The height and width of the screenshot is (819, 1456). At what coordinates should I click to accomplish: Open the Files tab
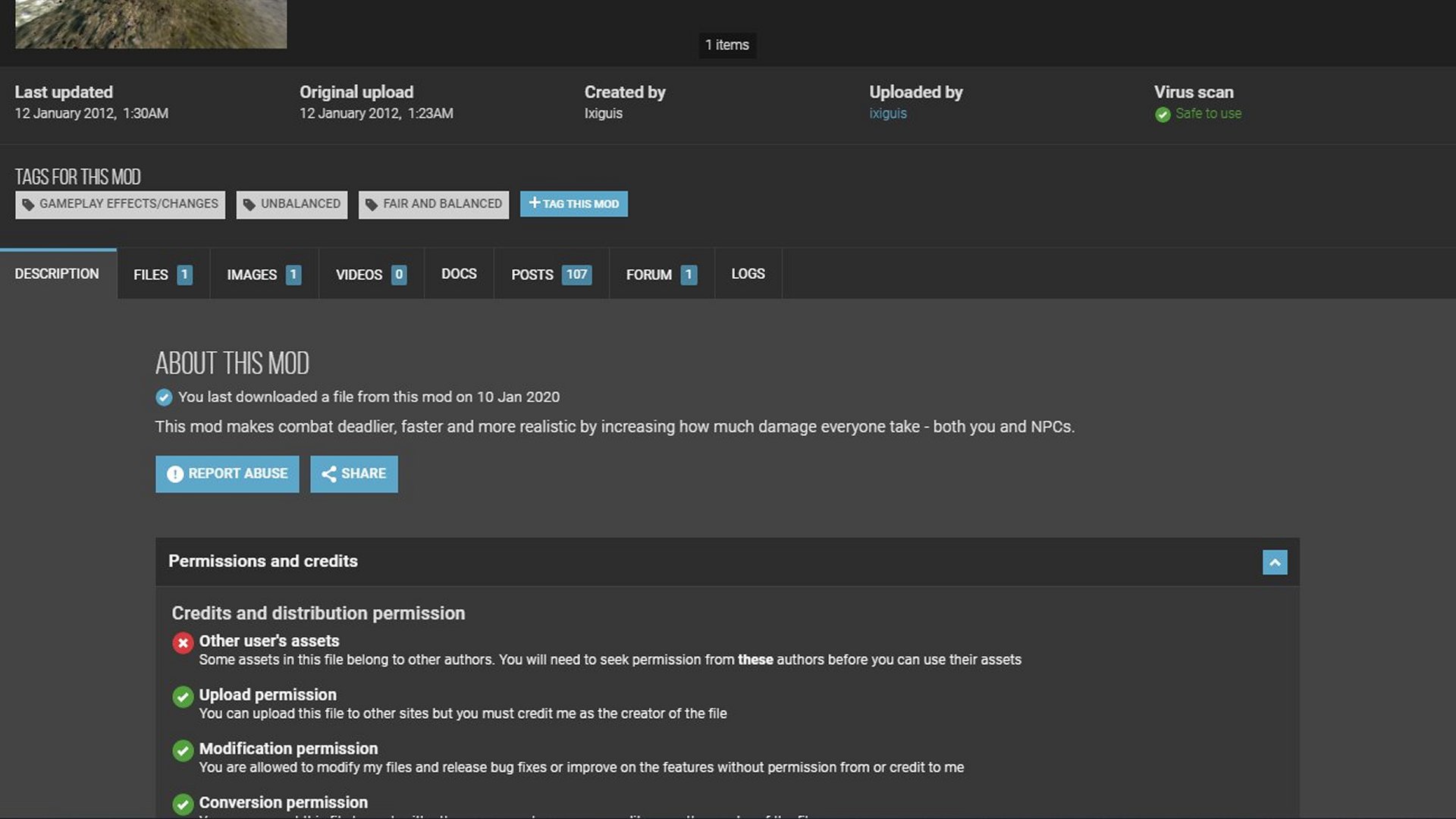(x=162, y=275)
